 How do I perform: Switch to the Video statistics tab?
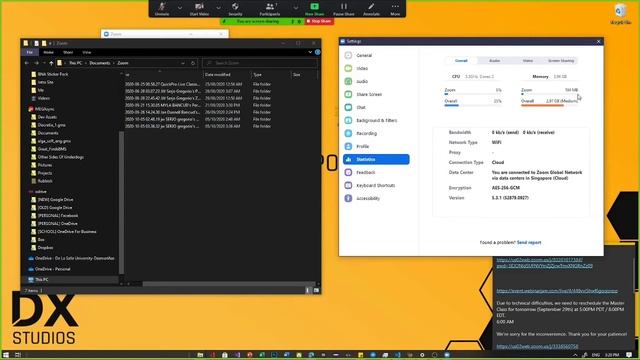[x=528, y=60]
